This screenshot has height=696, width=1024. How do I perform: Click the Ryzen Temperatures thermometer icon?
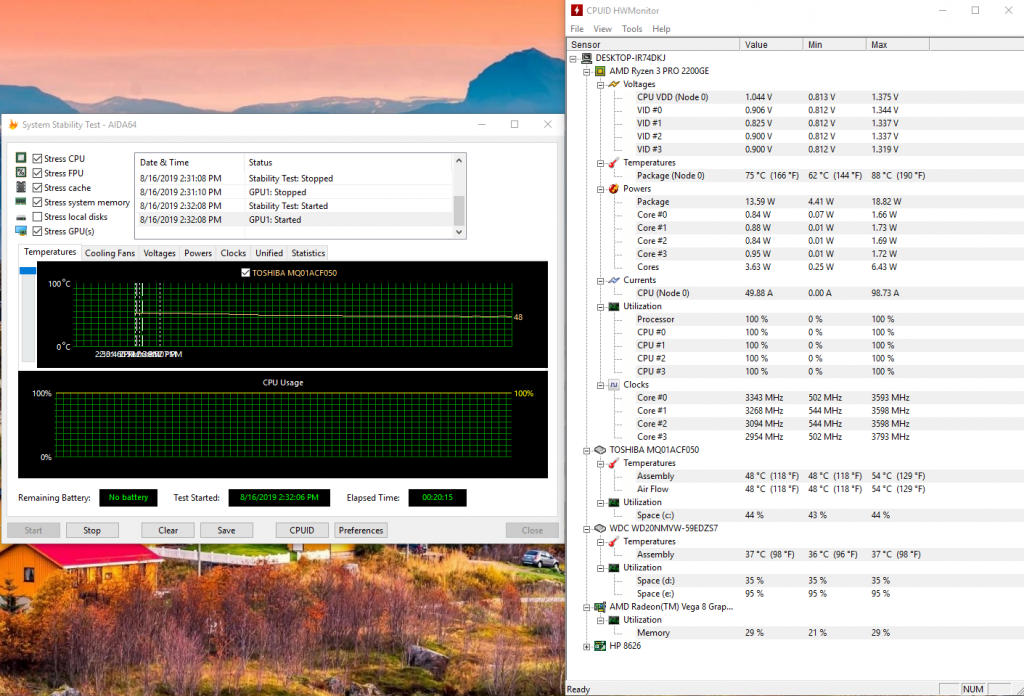[x=614, y=163]
